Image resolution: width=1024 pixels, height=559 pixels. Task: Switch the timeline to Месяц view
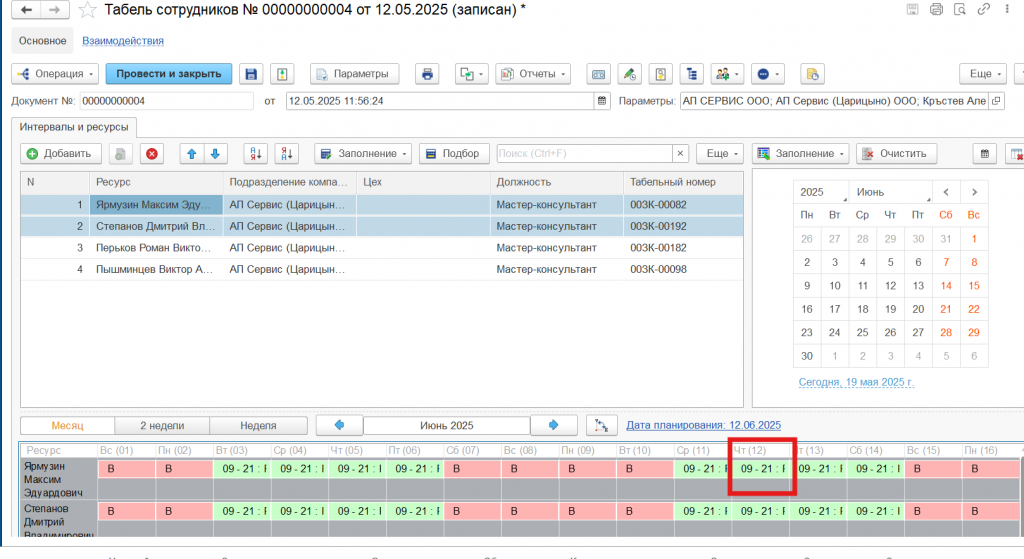67,425
